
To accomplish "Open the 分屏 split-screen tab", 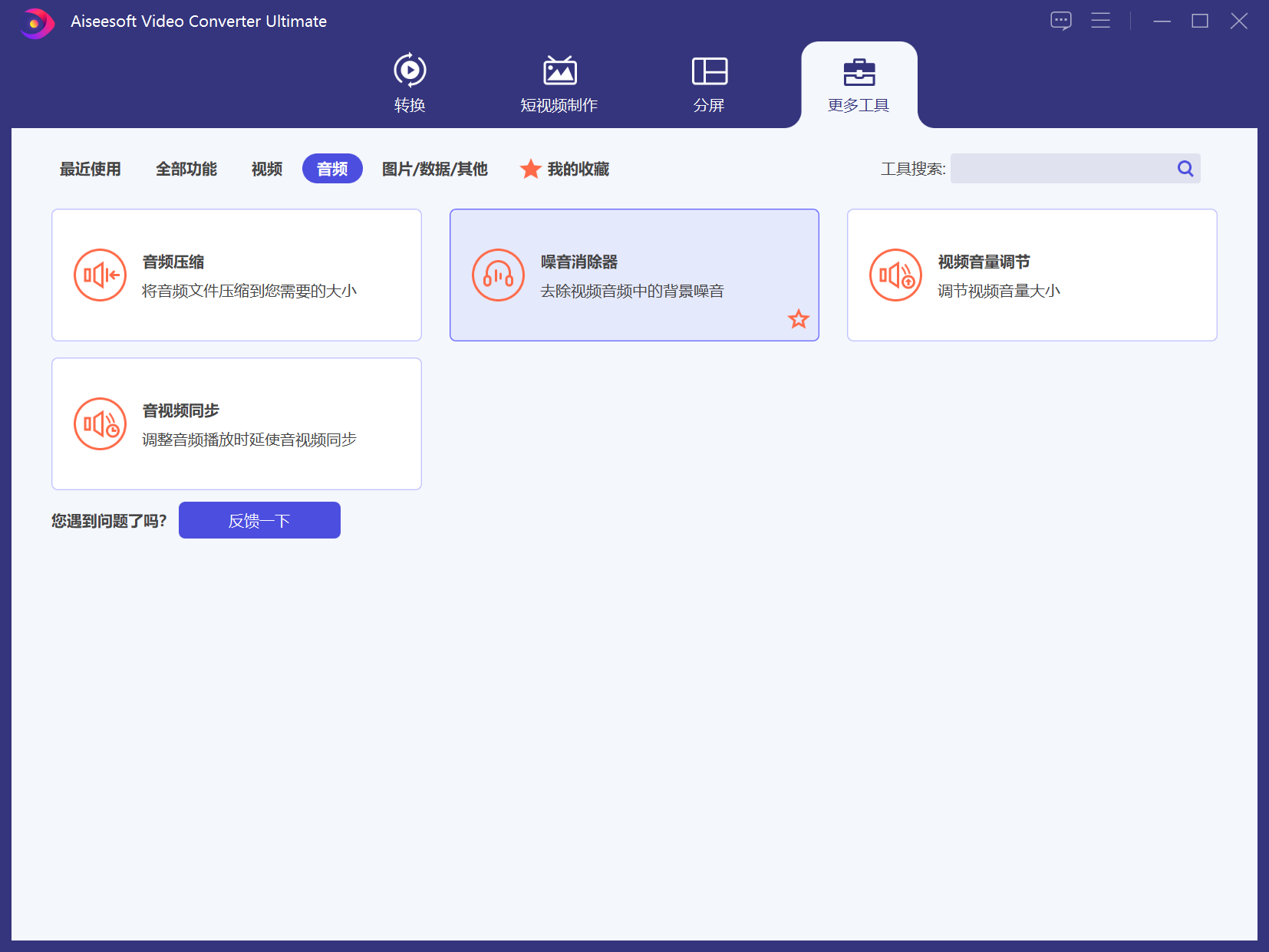I will pyautogui.click(x=709, y=84).
